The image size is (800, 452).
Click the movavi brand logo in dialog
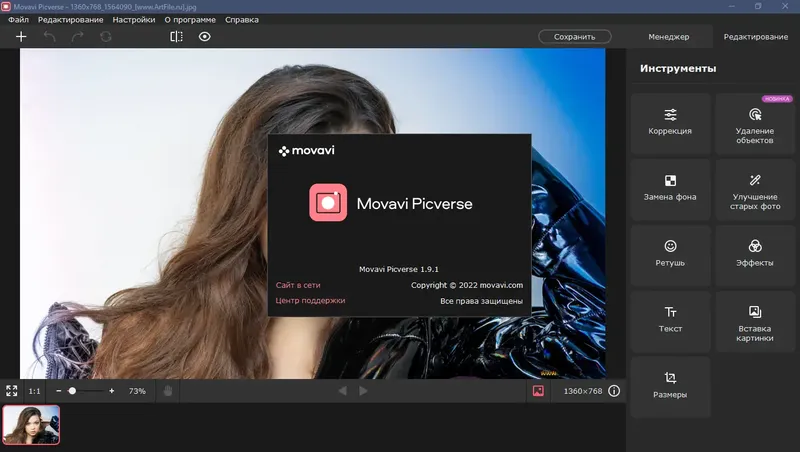click(x=307, y=150)
